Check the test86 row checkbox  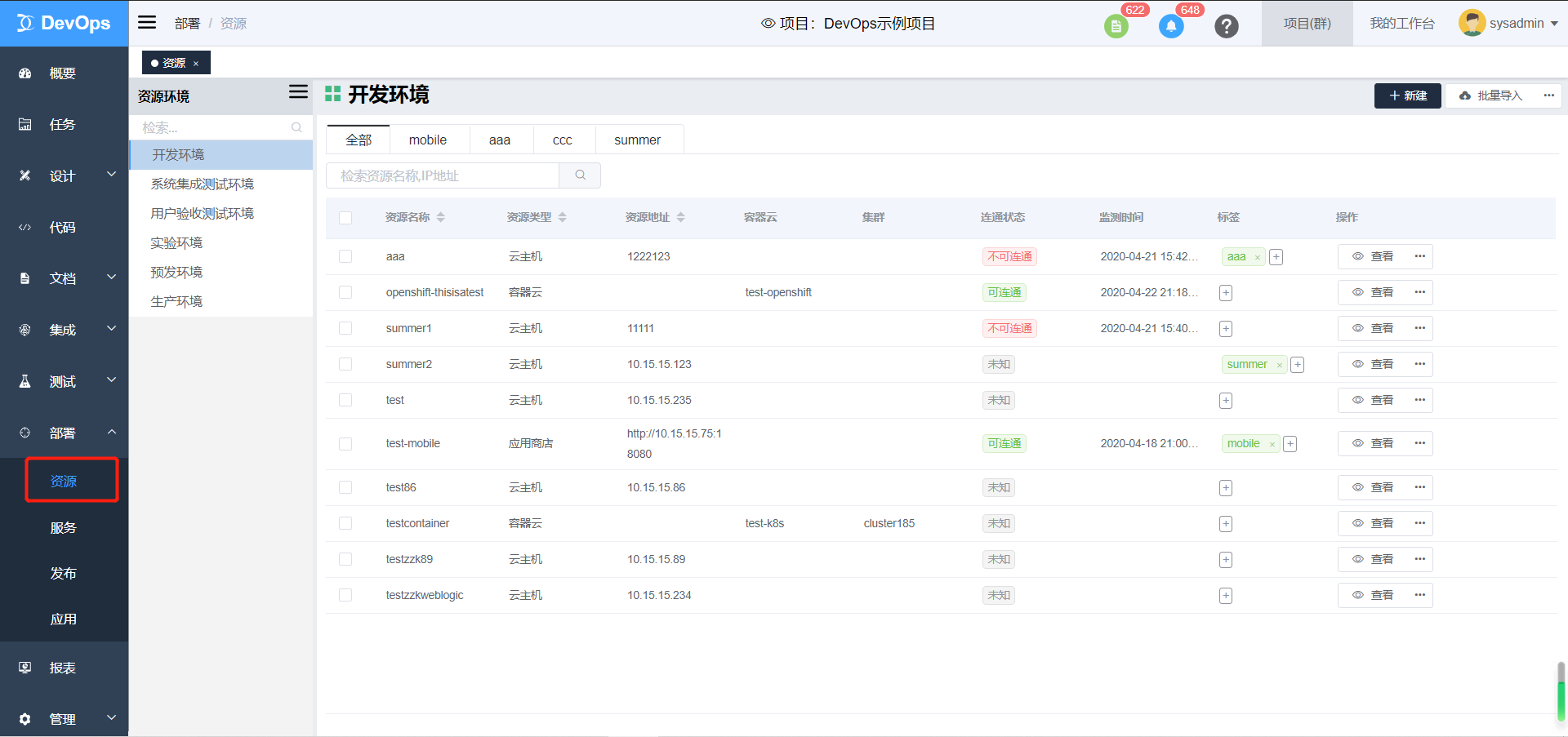click(x=345, y=487)
